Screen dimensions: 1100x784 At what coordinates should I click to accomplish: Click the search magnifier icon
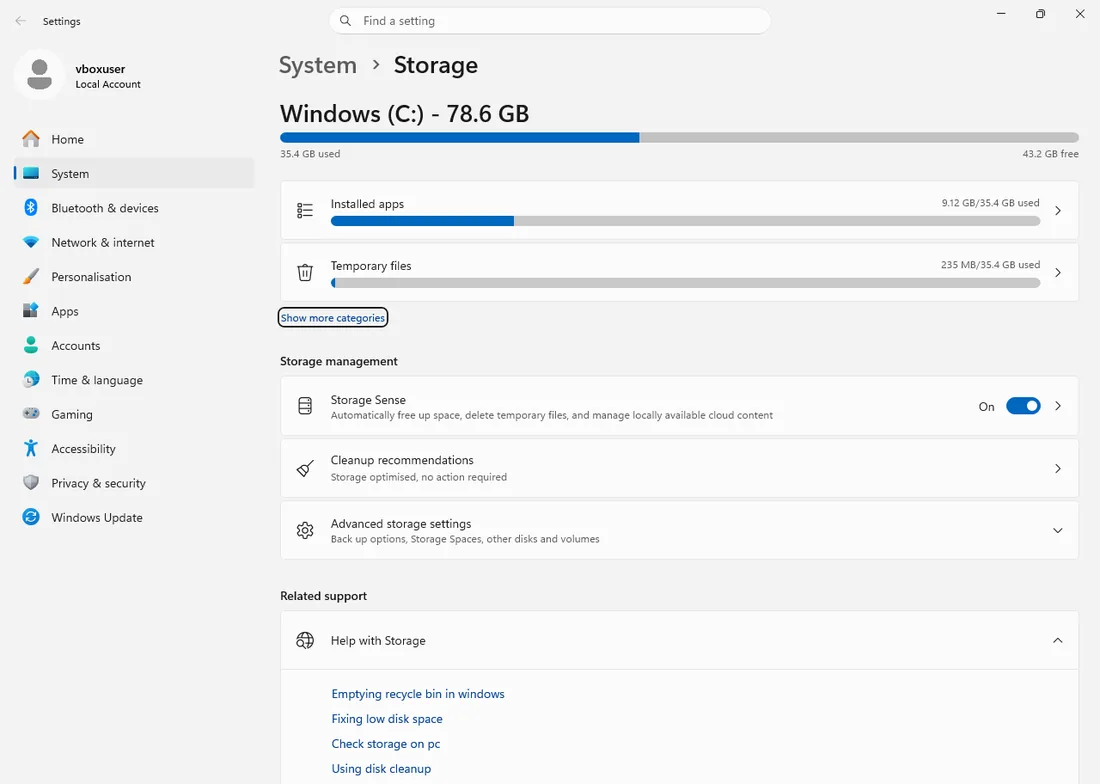[345, 21]
